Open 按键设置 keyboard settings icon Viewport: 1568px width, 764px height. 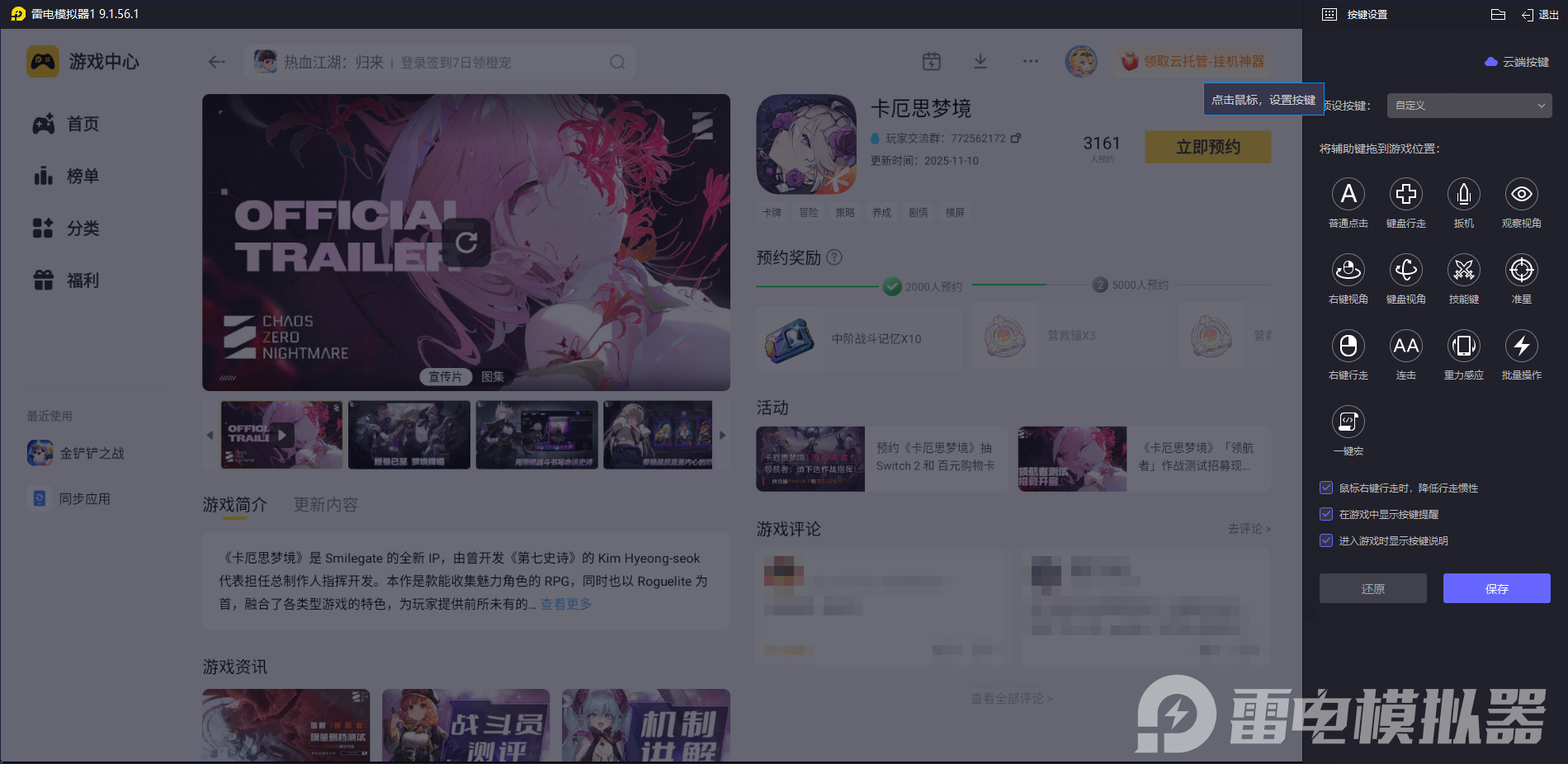[x=1329, y=14]
